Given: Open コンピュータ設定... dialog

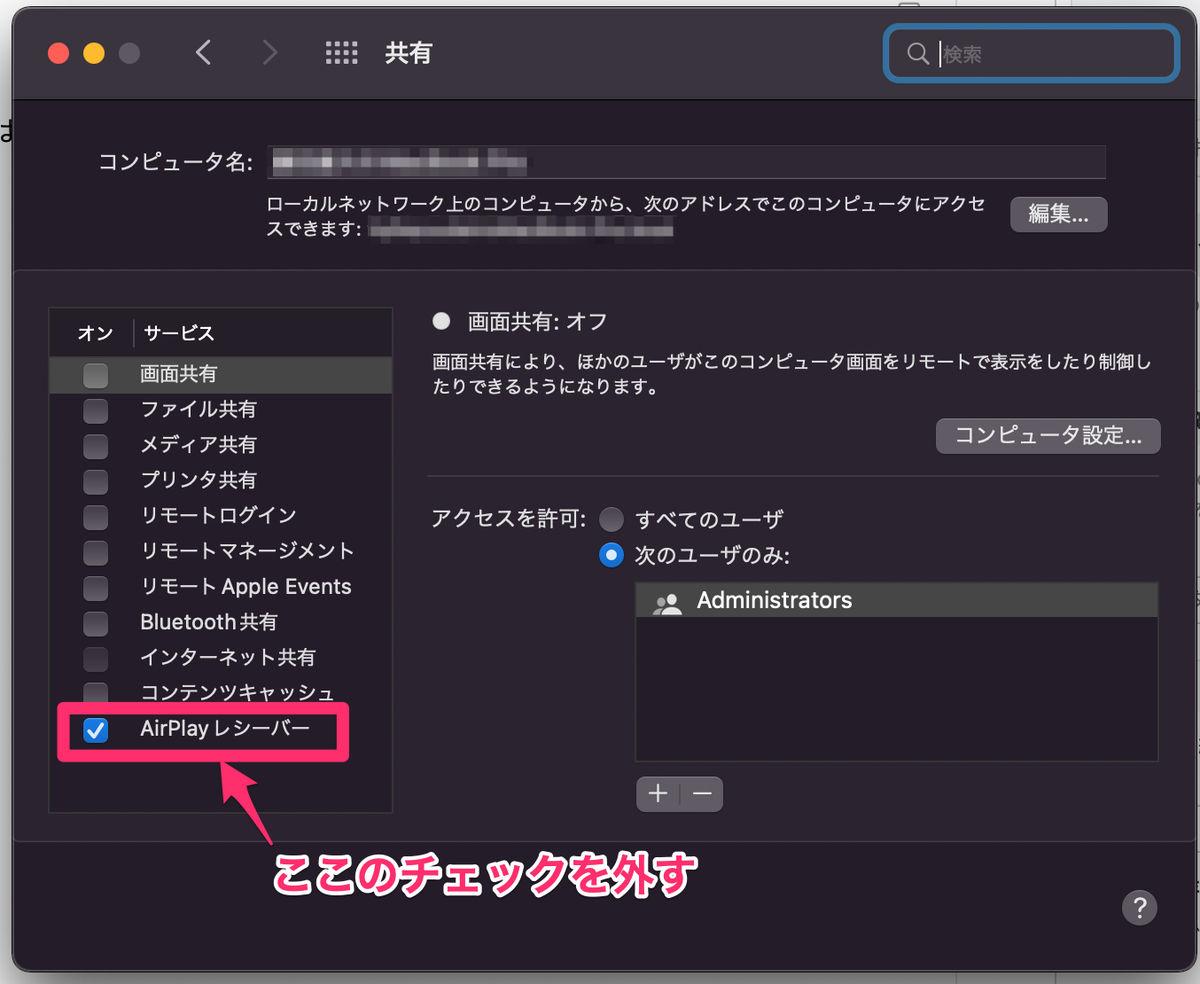Looking at the screenshot, I should (1047, 436).
